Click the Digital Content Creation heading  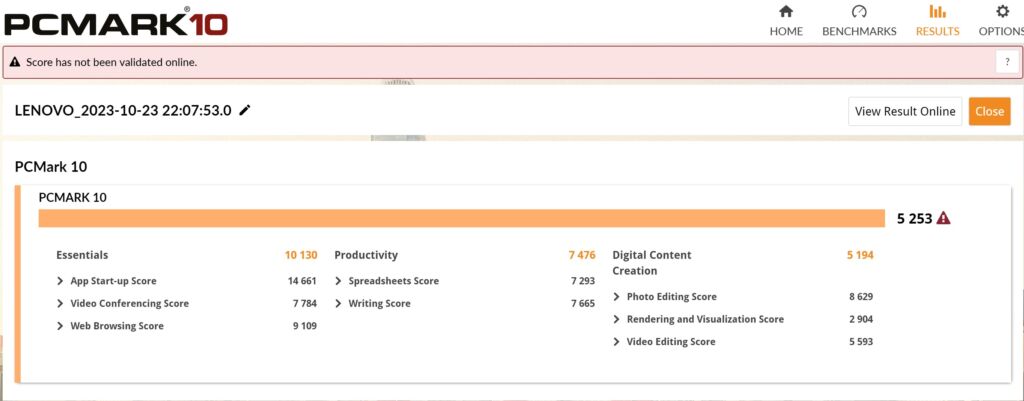click(652, 263)
